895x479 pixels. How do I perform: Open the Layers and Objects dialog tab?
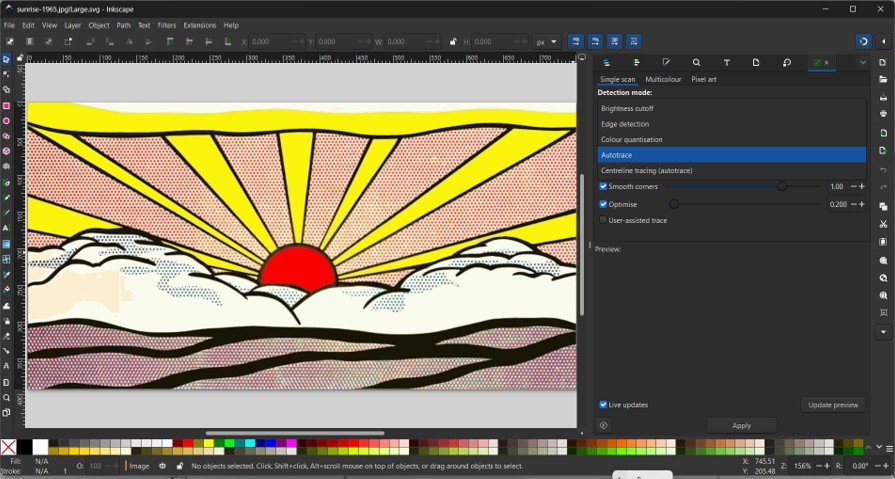tap(606, 62)
